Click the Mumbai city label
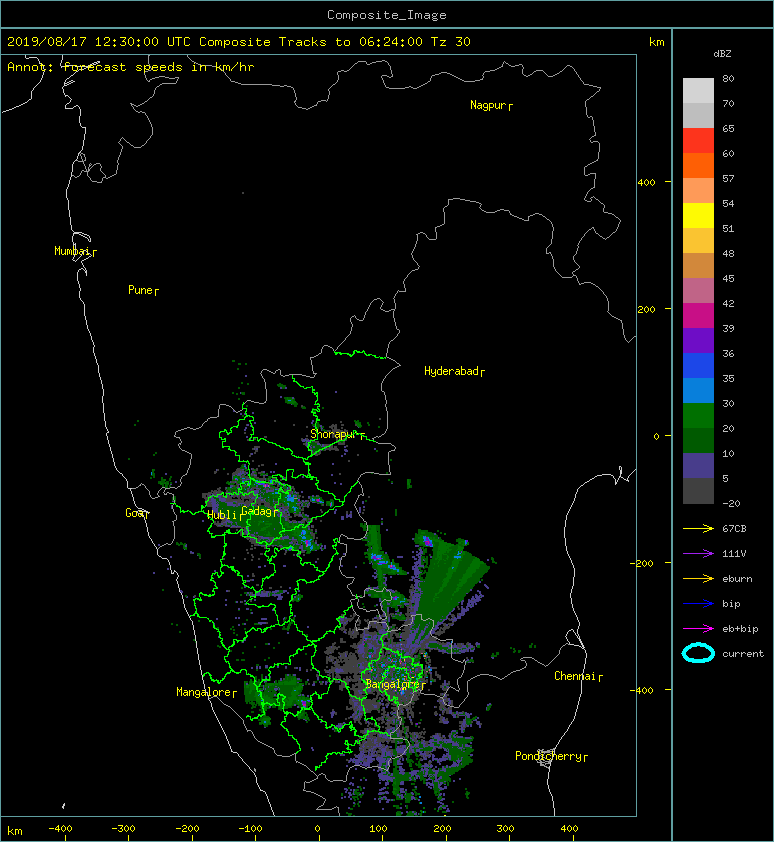The height and width of the screenshot is (842, 774). tap(72, 251)
